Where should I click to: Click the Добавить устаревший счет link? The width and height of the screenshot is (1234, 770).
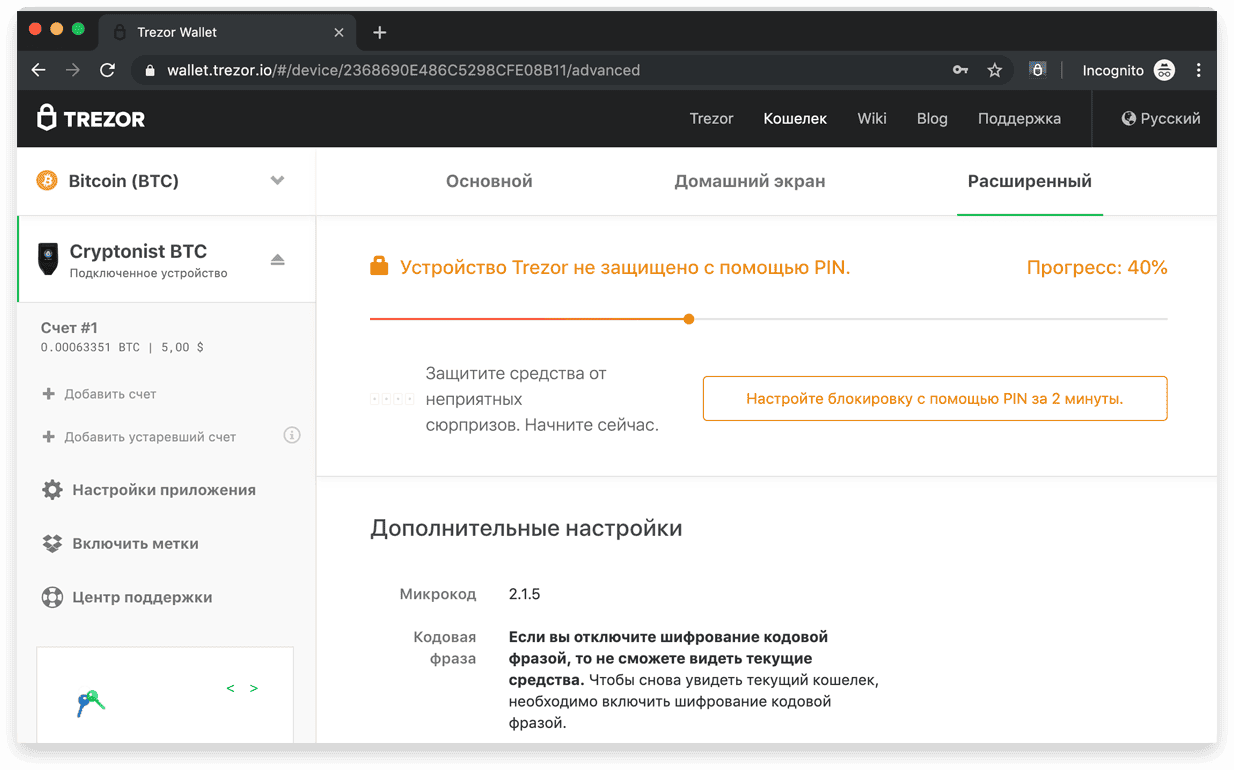150,437
